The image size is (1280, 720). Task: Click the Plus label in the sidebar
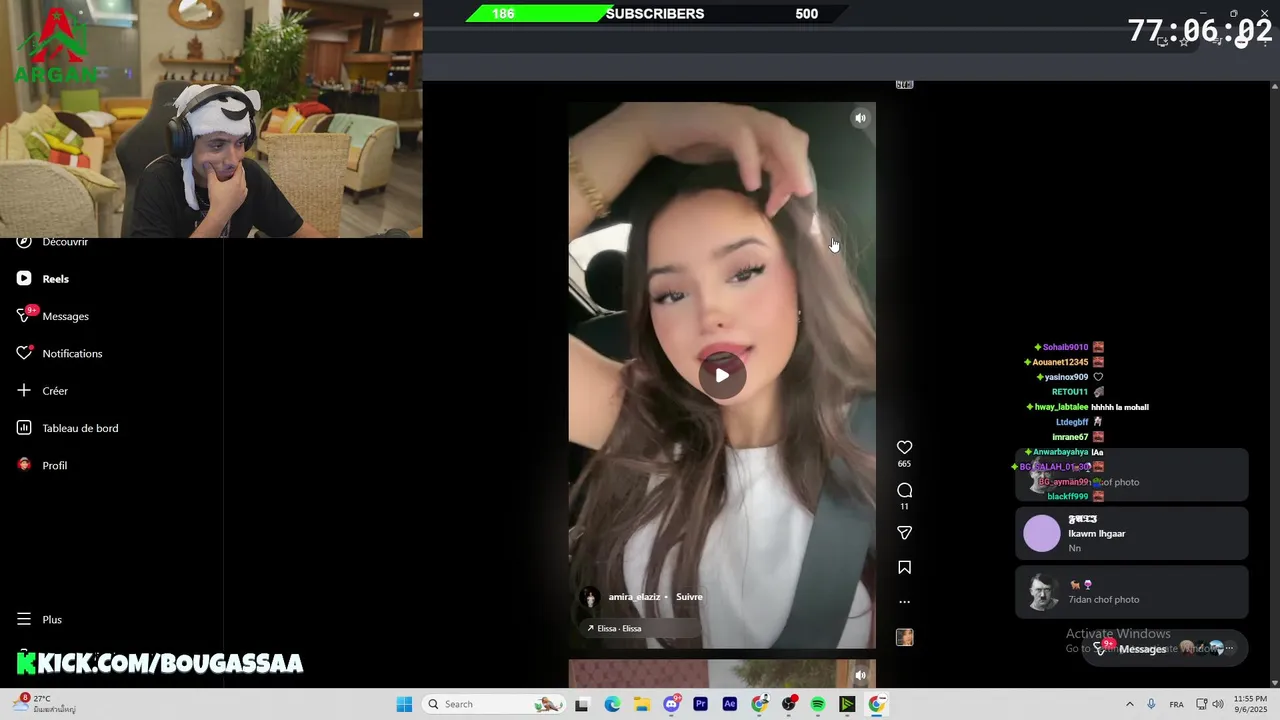click(x=52, y=620)
